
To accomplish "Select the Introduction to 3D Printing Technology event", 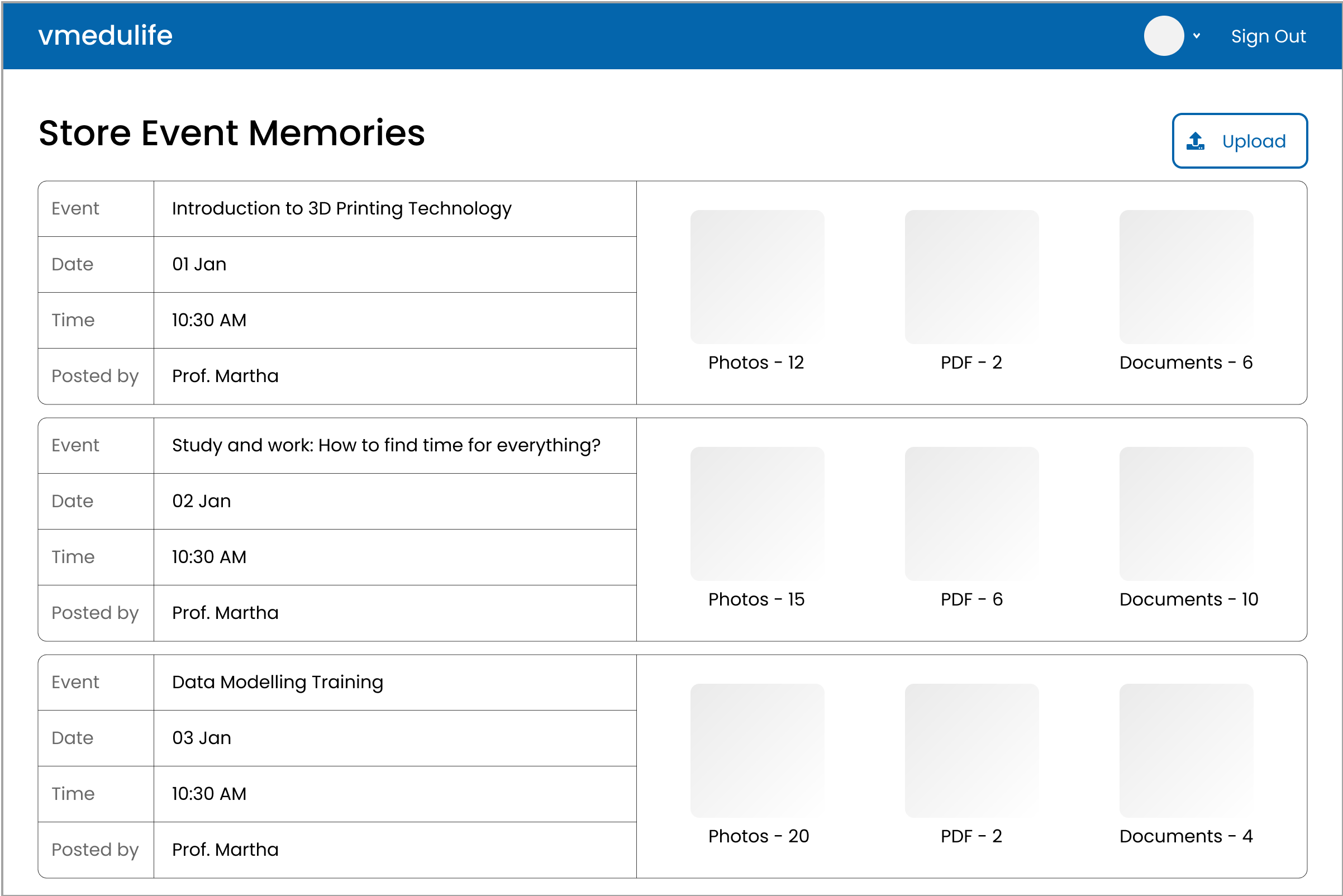I will (x=342, y=209).
